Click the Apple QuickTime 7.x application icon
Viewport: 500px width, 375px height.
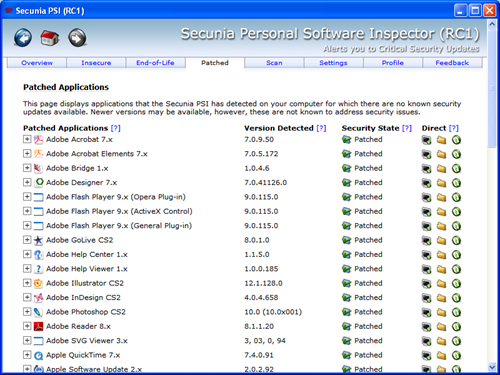[x=39, y=355]
